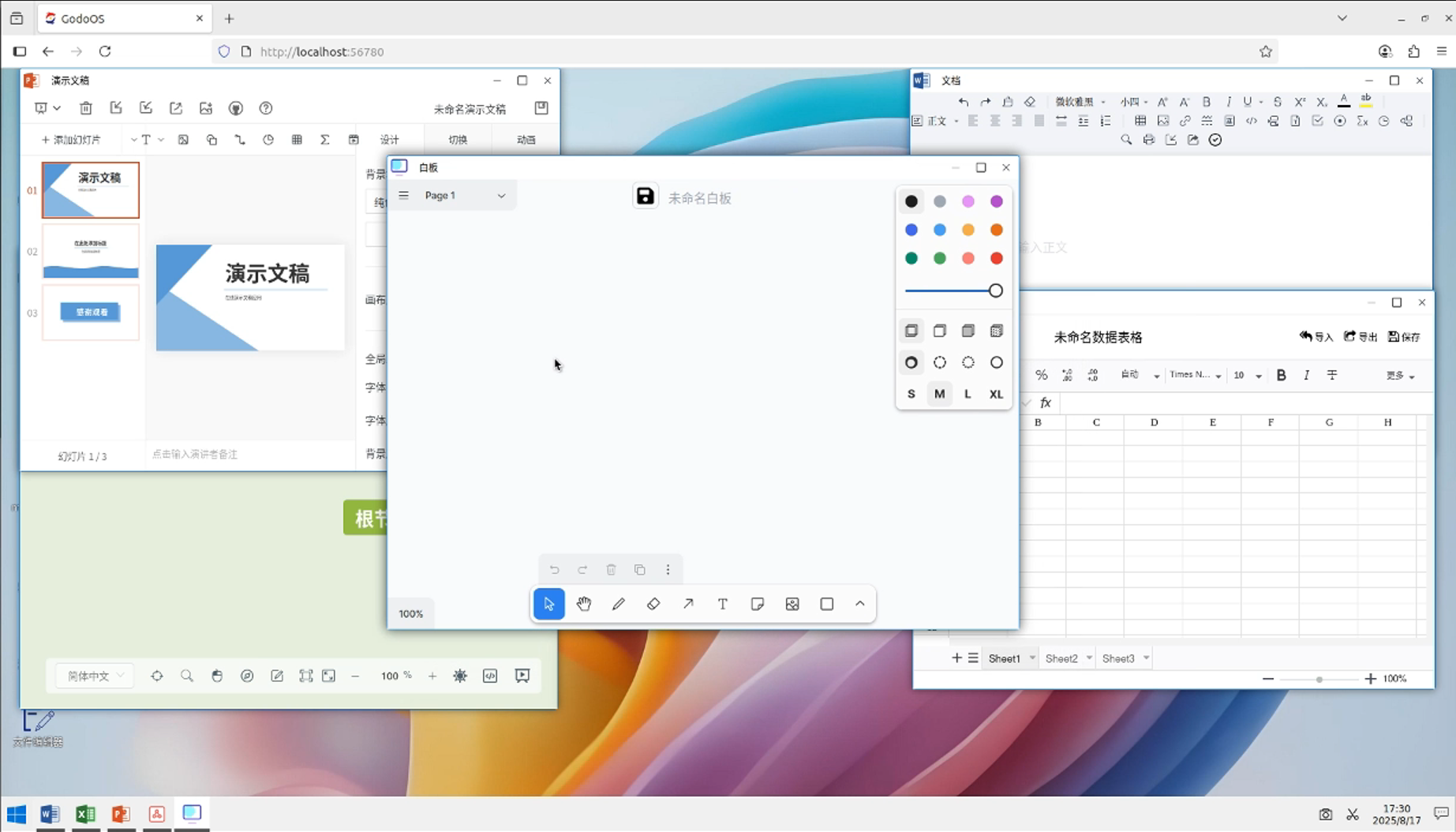Select the text tool in whiteboard
The height and width of the screenshot is (832, 1456).
point(723,604)
